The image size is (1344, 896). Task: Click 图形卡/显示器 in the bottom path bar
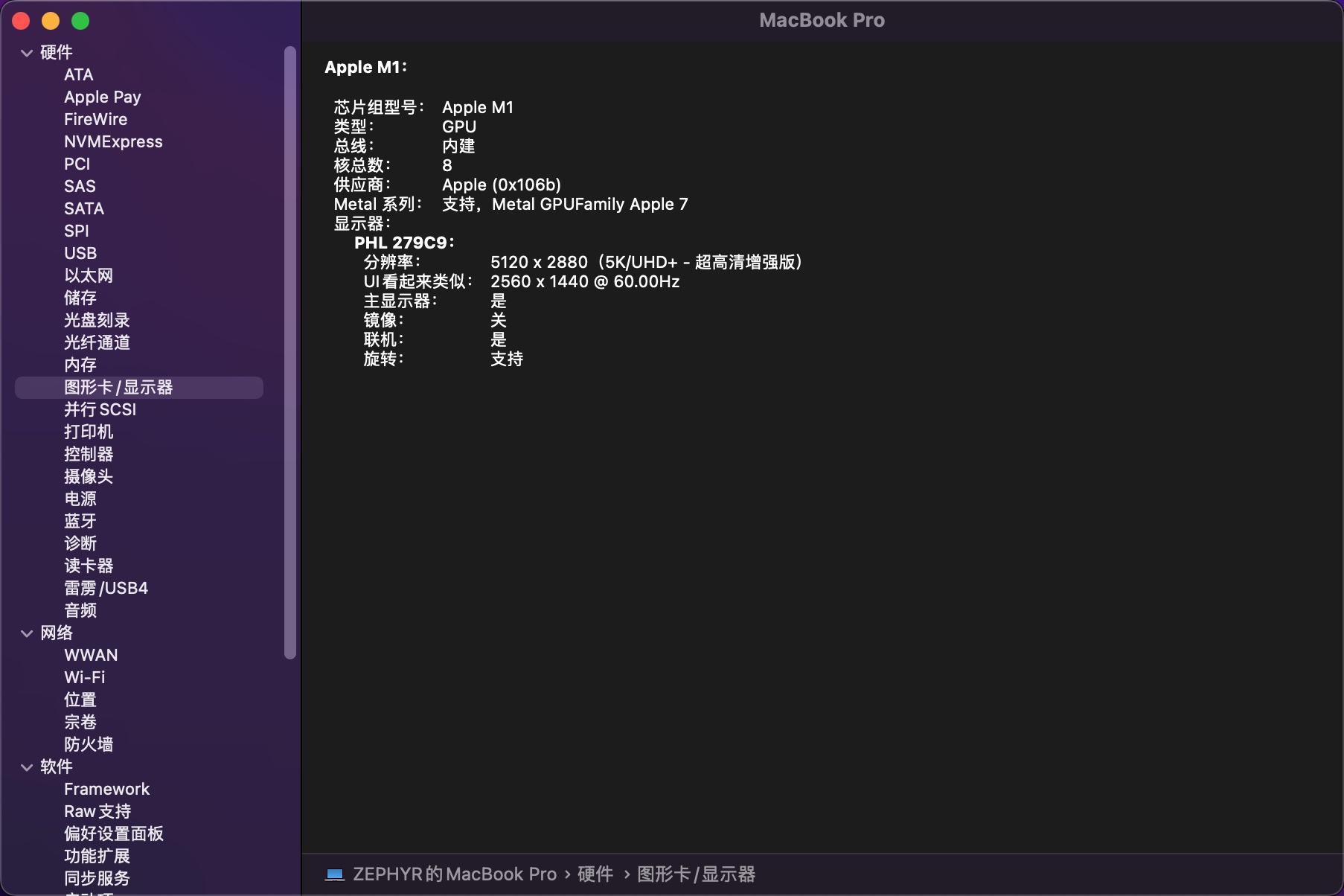[697, 874]
